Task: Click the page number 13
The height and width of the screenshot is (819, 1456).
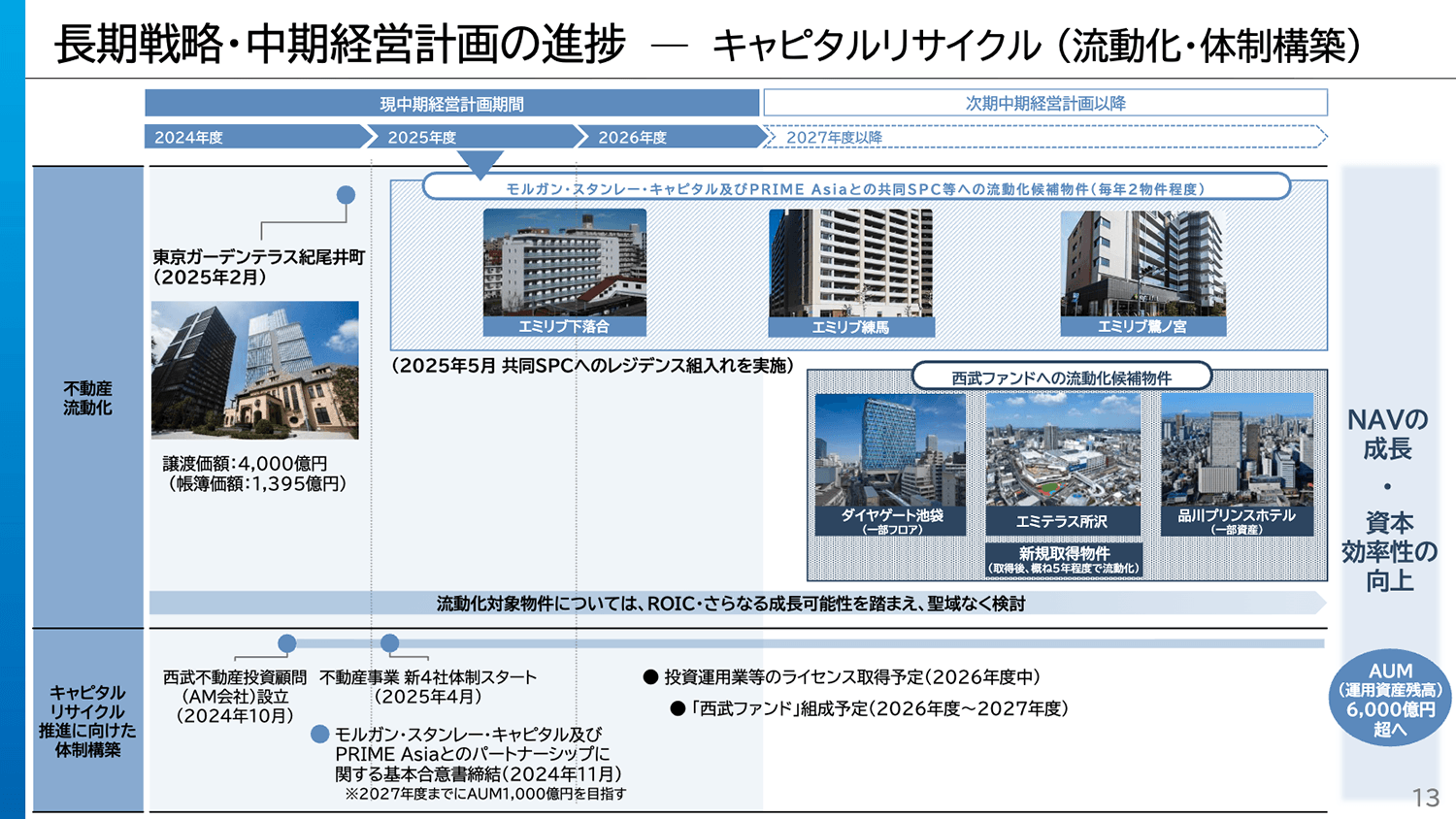Action: tap(1426, 798)
